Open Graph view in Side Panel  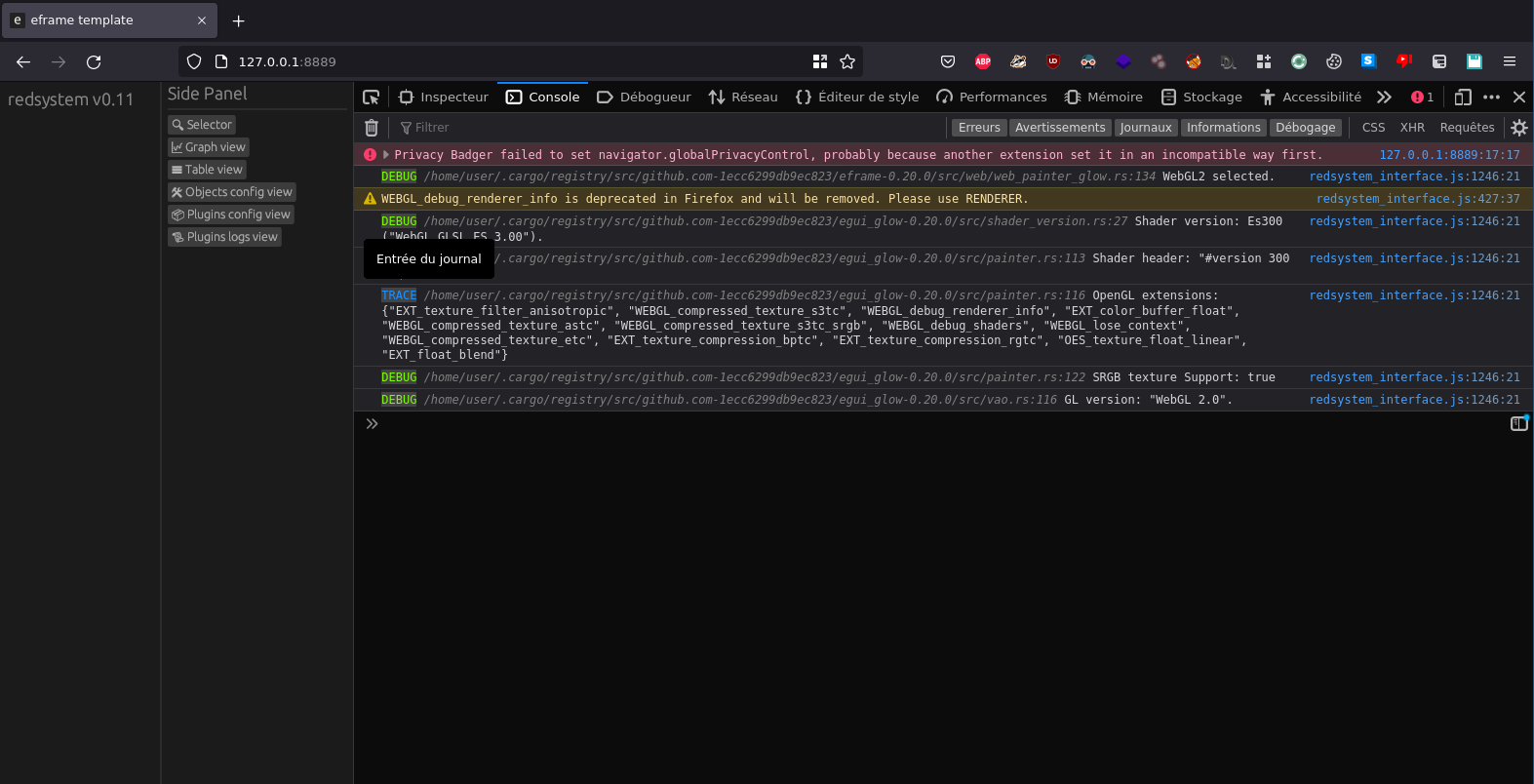209,147
